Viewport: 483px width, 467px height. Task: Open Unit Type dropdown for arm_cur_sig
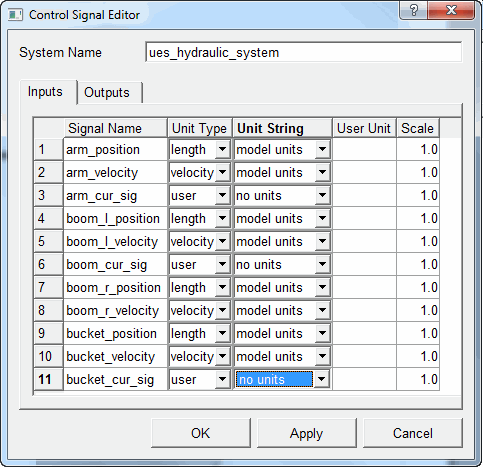tap(222, 195)
